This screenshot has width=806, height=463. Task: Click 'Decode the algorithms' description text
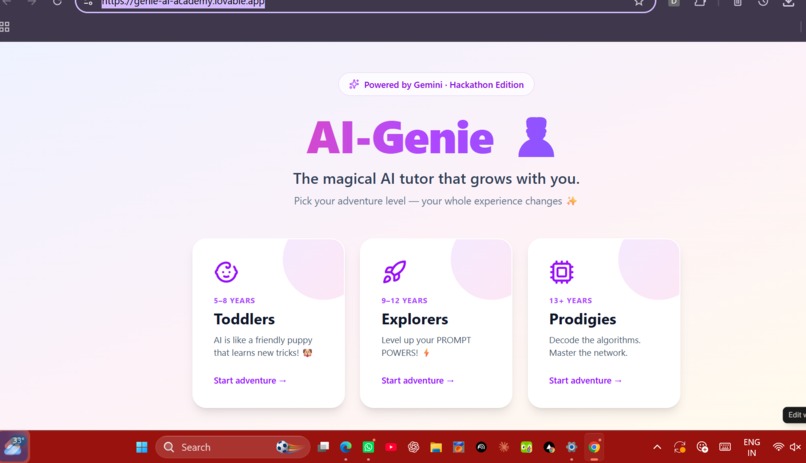click(595, 346)
